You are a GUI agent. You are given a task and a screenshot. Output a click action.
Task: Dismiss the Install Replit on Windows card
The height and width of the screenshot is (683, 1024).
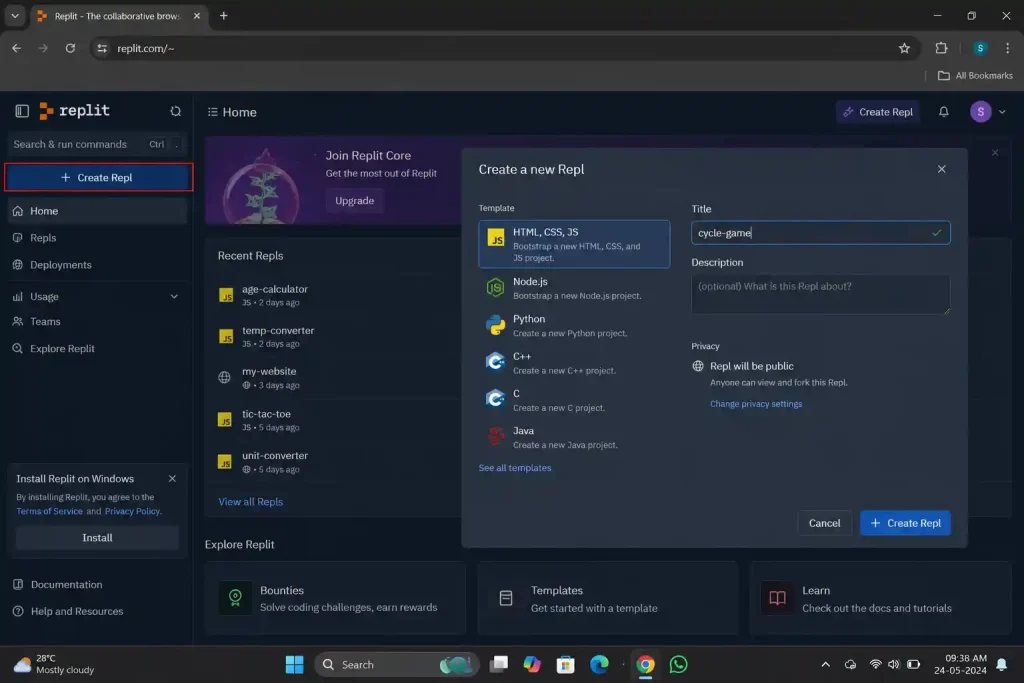pos(172,479)
